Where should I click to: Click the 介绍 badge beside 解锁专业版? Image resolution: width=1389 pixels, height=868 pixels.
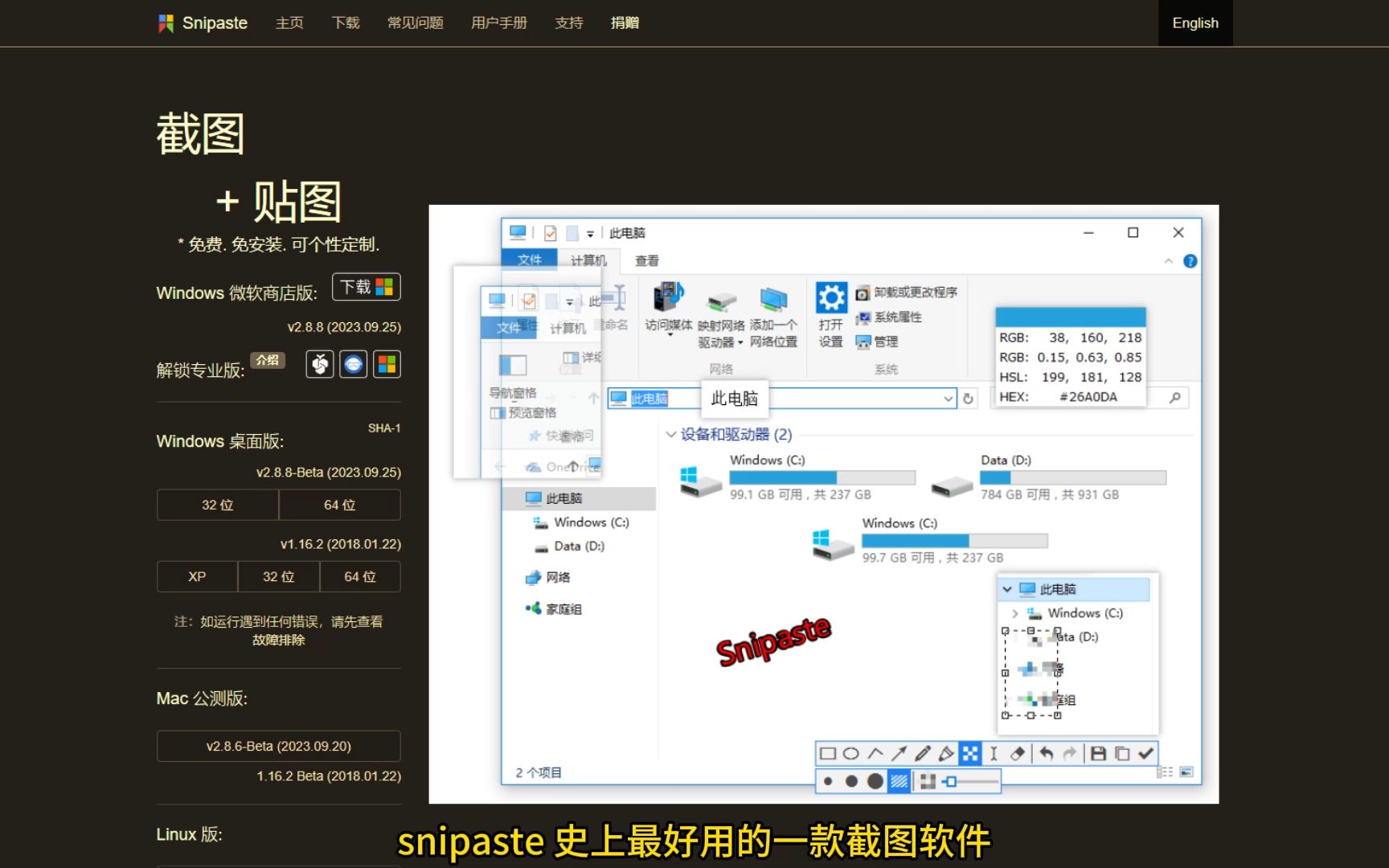pos(268,360)
